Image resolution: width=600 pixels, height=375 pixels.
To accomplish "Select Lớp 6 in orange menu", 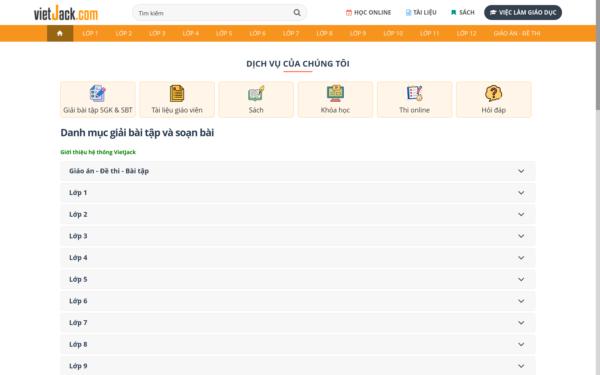I will click(x=258, y=33).
